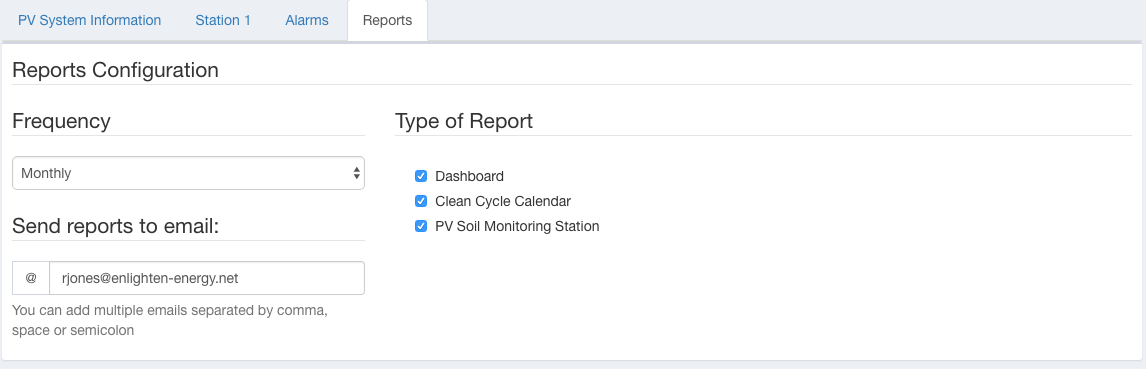The image size is (1146, 369).
Task: Click the email field containing rjones@enlighten-energy.net
Action: click(207, 278)
